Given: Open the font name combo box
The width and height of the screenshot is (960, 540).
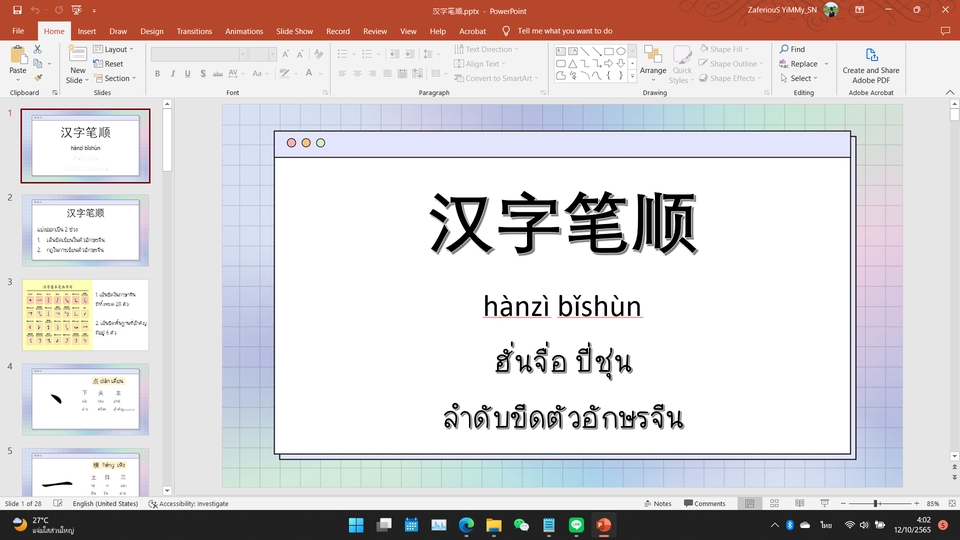Looking at the screenshot, I should coord(198,54).
